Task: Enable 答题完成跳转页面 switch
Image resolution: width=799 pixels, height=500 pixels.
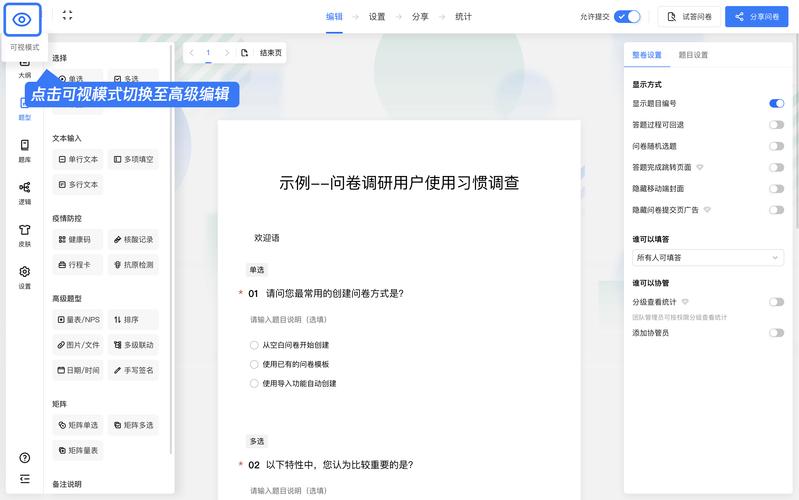Action: (777, 168)
